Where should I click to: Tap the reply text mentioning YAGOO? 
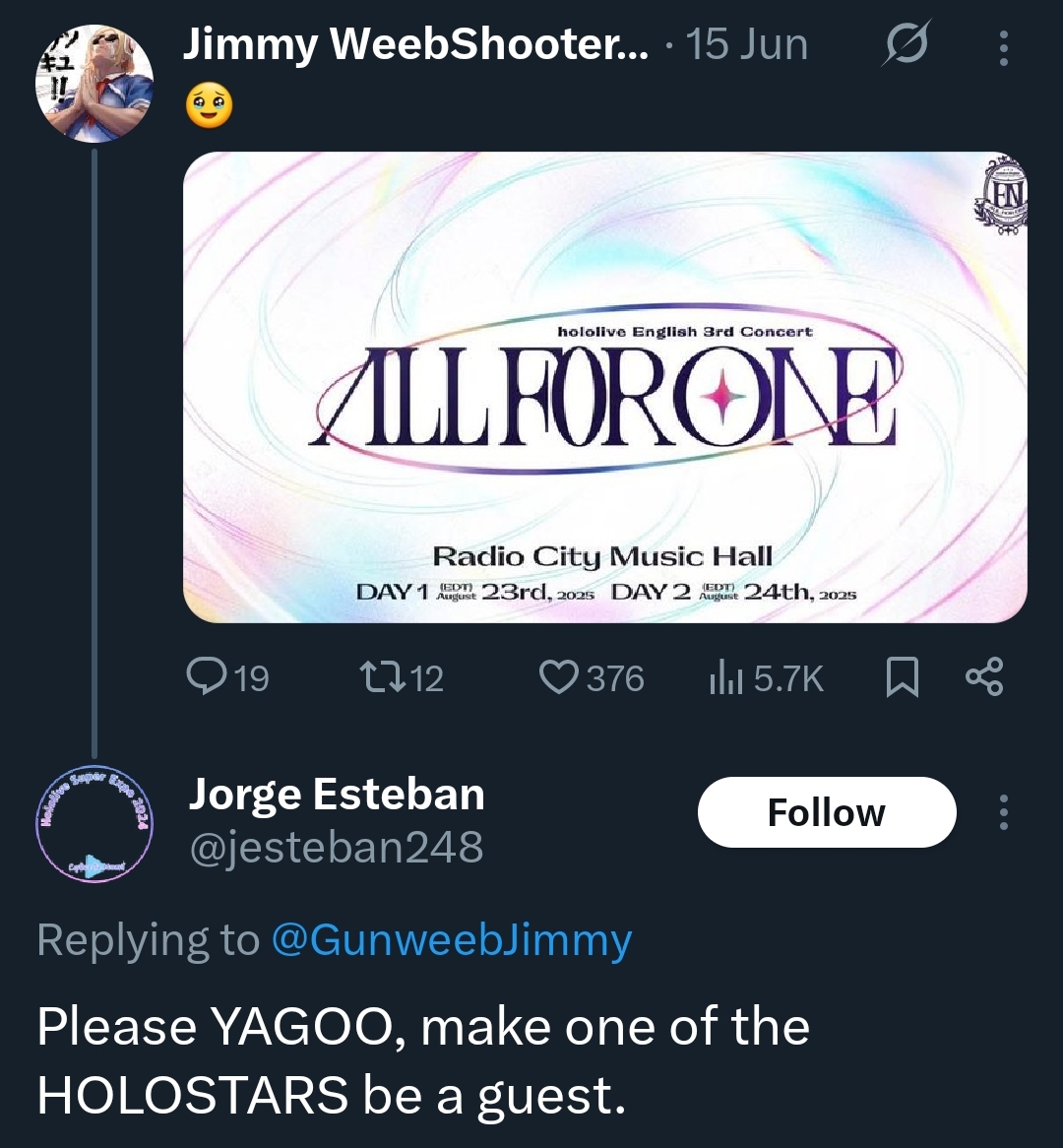423,1061
